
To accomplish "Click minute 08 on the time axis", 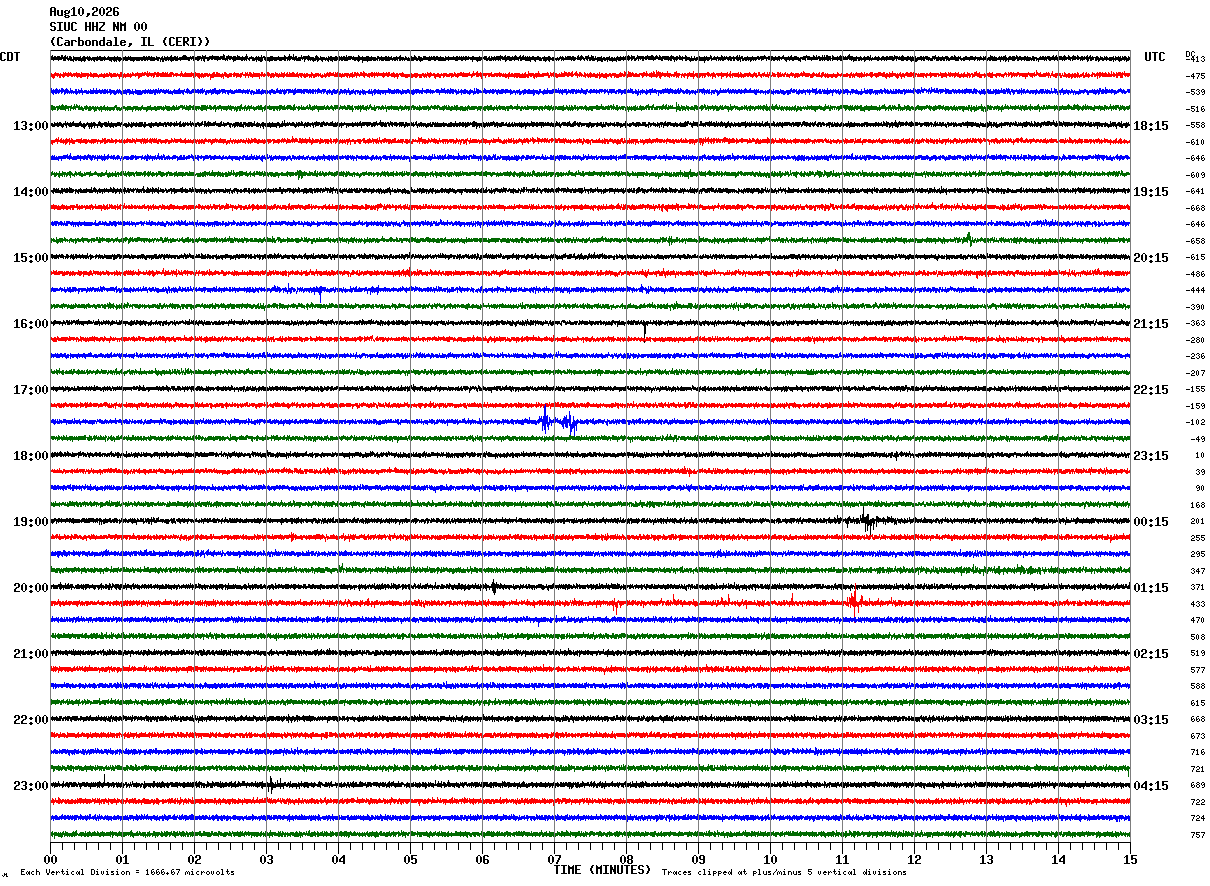I will tap(626, 859).
